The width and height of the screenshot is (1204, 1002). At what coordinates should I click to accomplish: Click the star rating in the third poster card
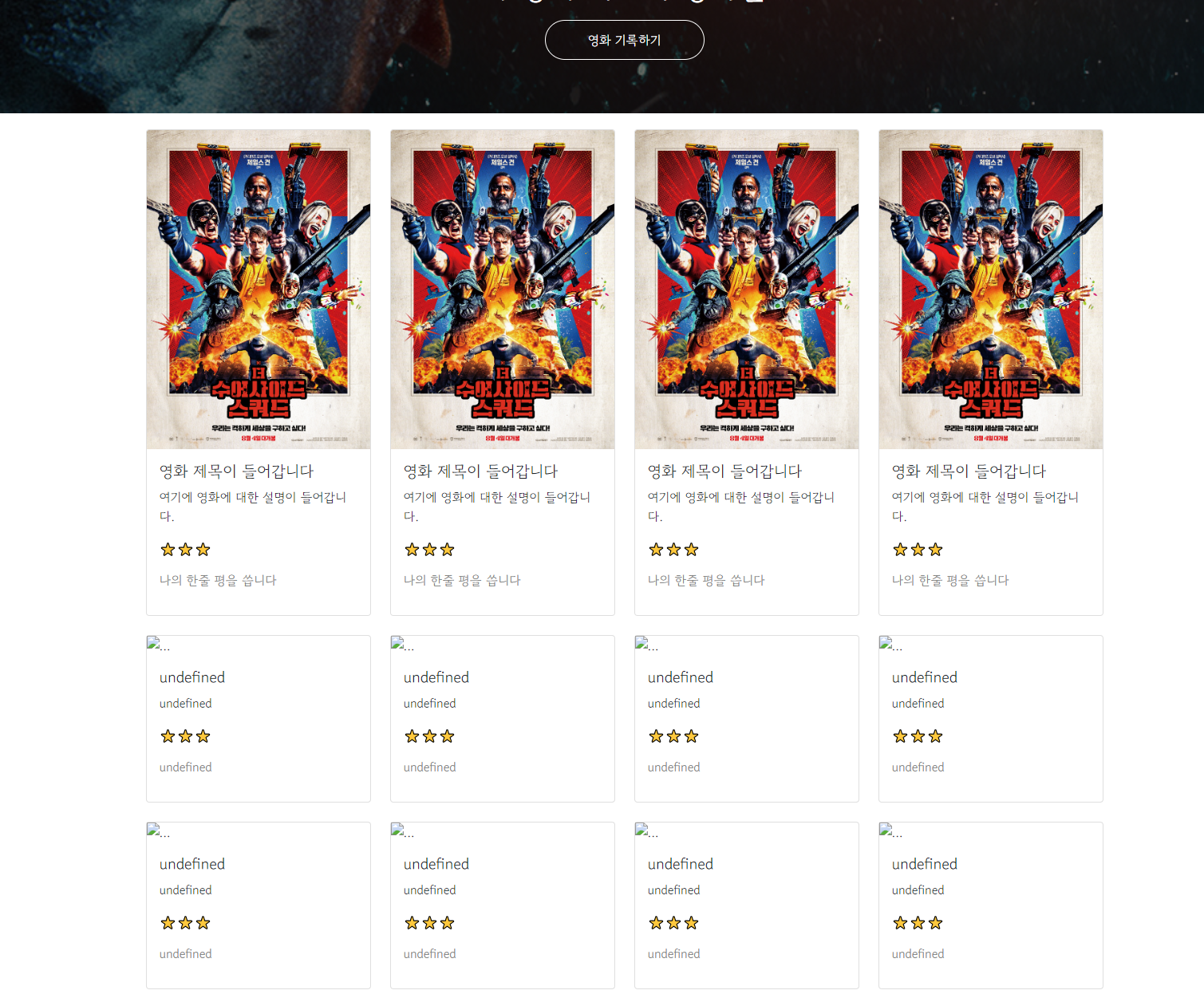pyautogui.click(x=673, y=550)
